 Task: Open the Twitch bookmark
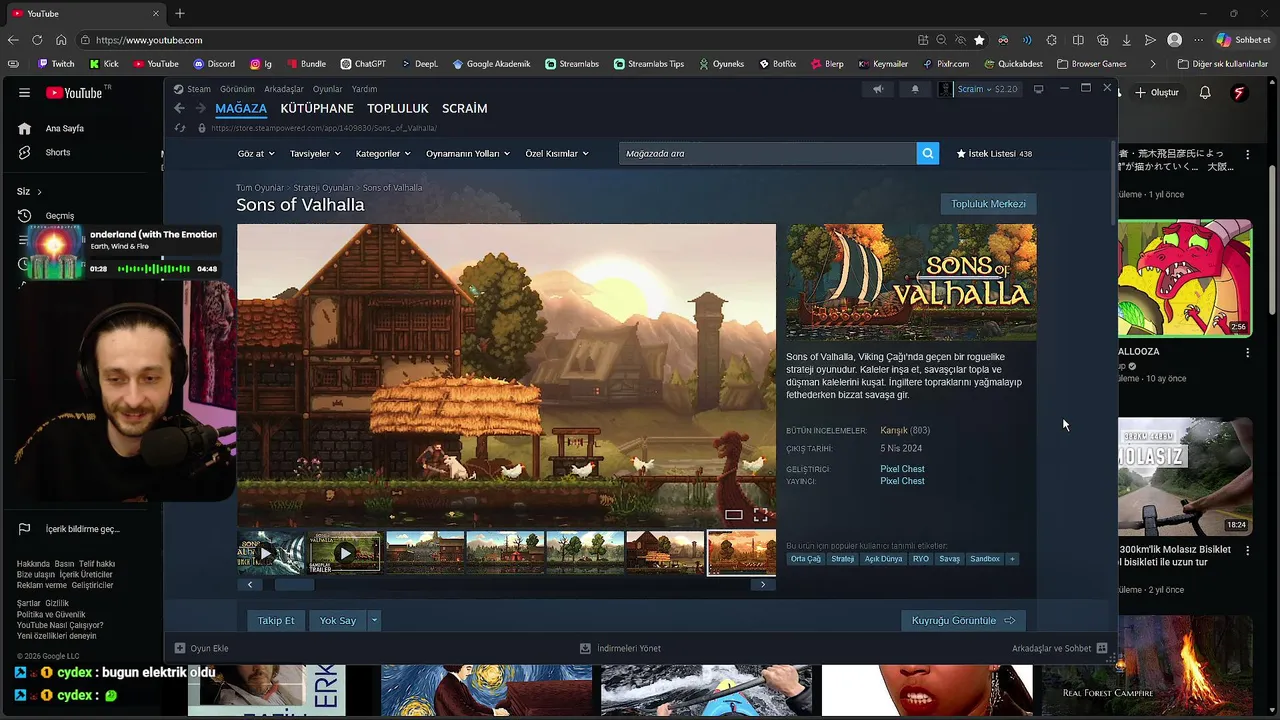tap(56, 64)
